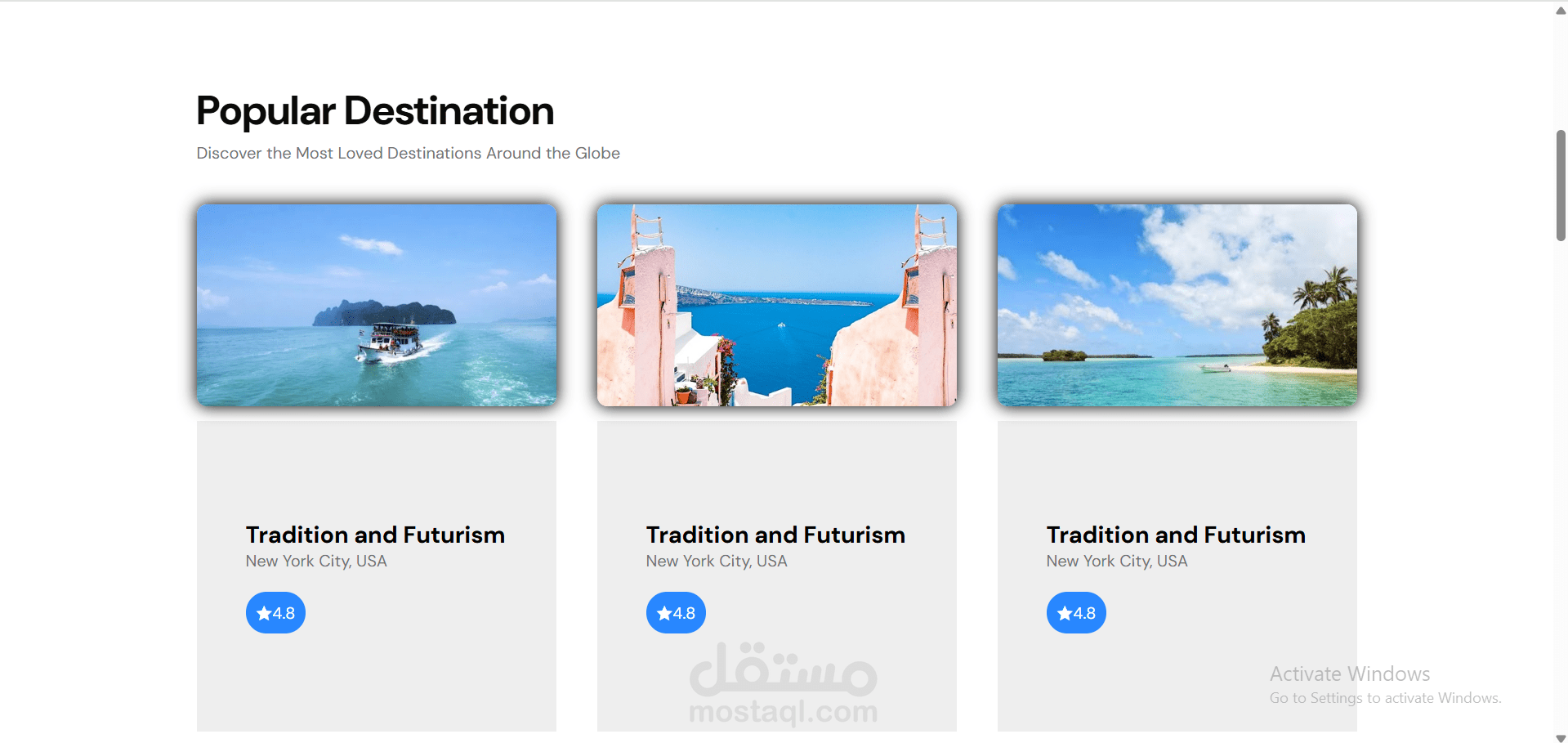1568x743 pixels.
Task: Click the vertical scrollbar thumb
Action: (1561, 186)
